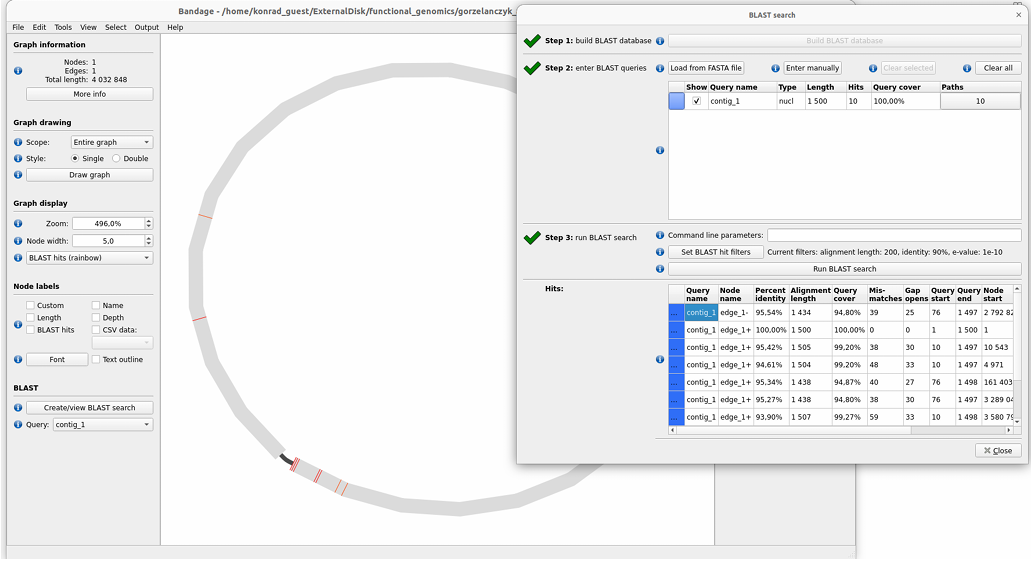Click the Load from FASTA file button

[x=706, y=68]
